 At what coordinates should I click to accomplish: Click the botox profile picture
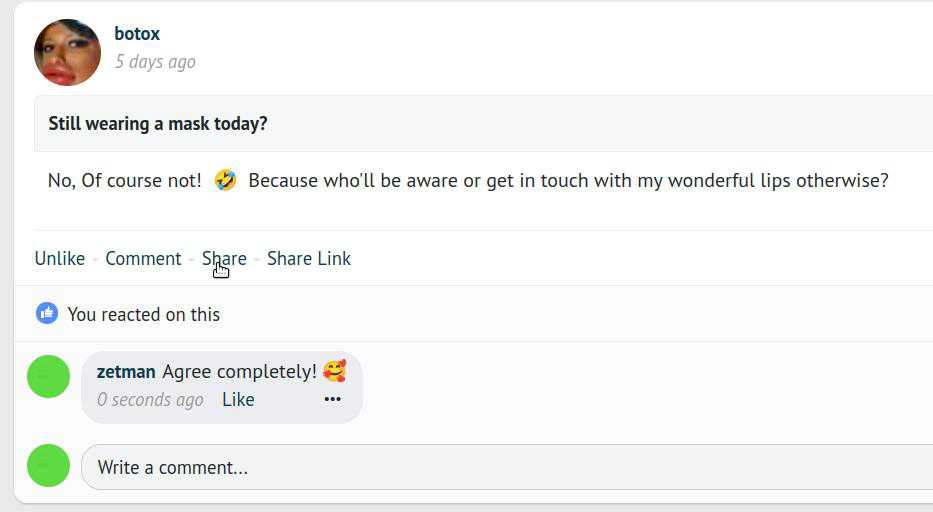click(x=67, y=52)
